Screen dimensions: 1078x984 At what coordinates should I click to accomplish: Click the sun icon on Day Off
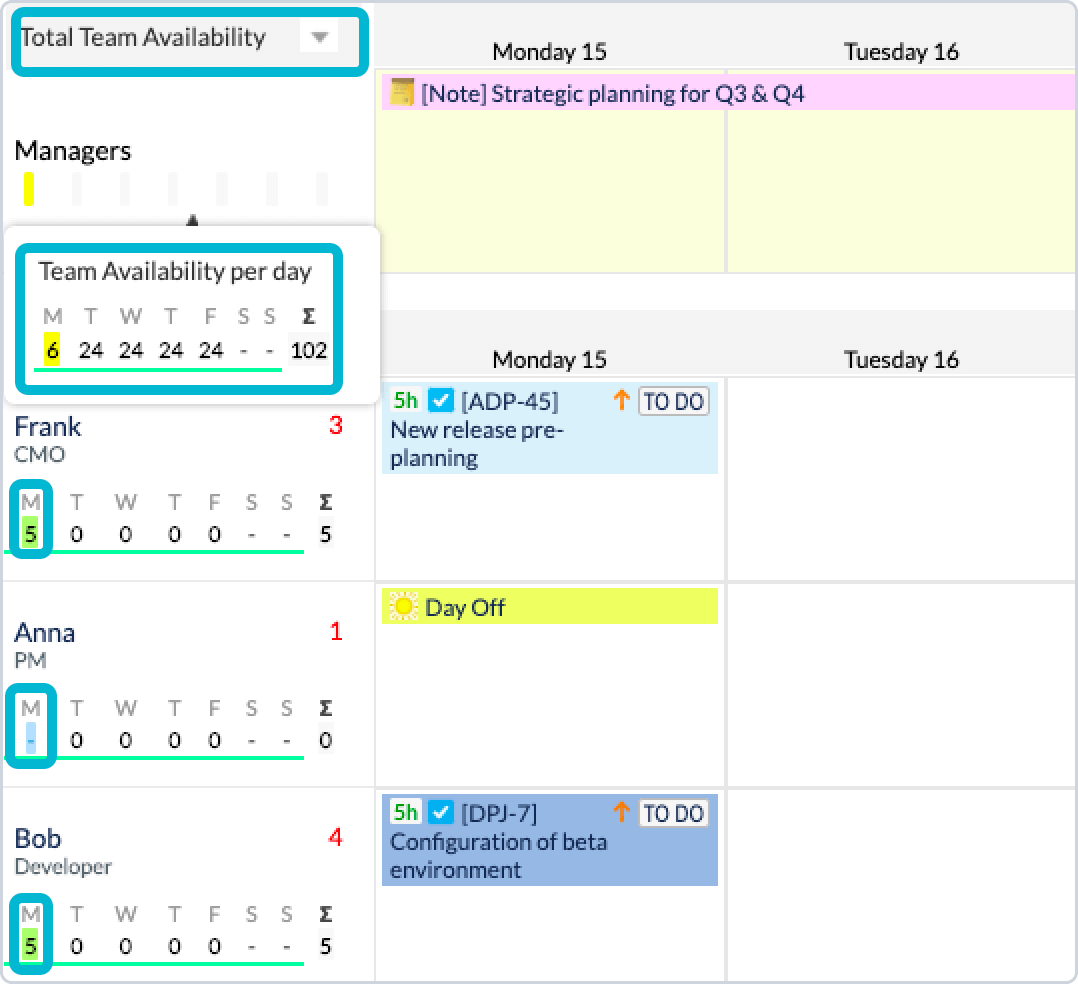(404, 607)
